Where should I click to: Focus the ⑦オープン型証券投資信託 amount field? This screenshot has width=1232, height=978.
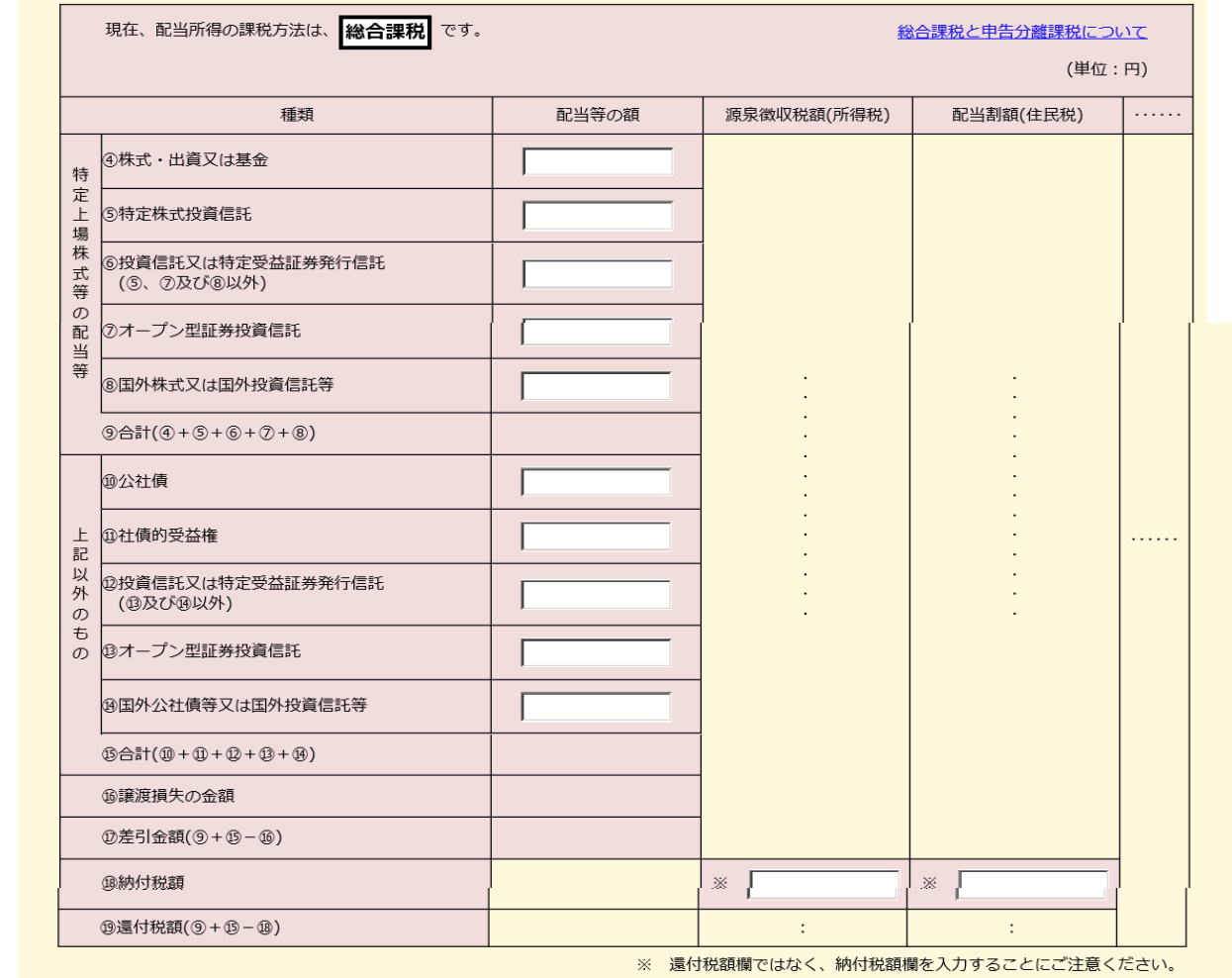(x=597, y=332)
